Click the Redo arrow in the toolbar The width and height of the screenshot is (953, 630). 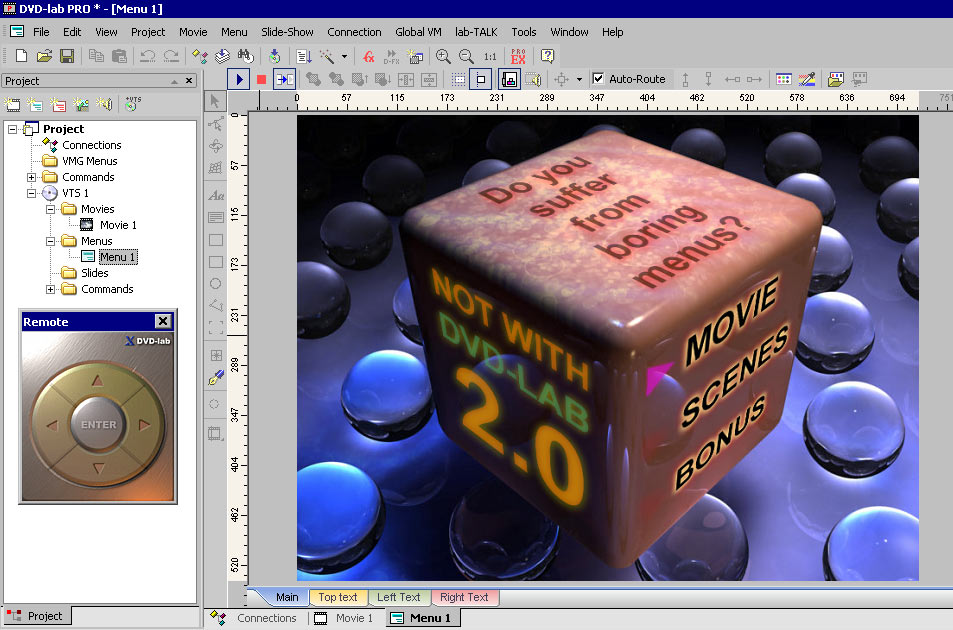(171, 56)
